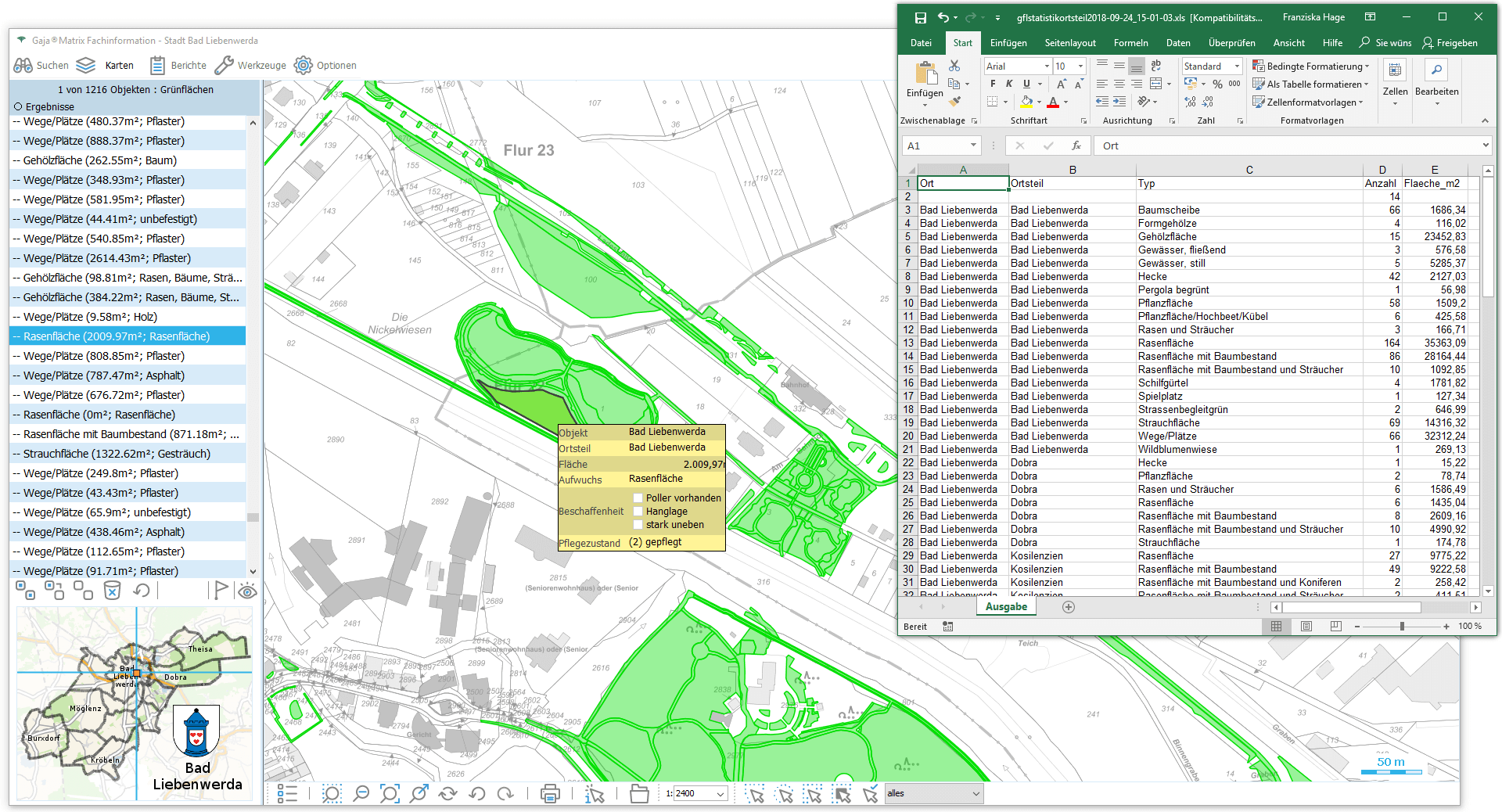The height and width of the screenshot is (812, 1502).
Task: Click the flag icon below results list
Action: pos(221,591)
